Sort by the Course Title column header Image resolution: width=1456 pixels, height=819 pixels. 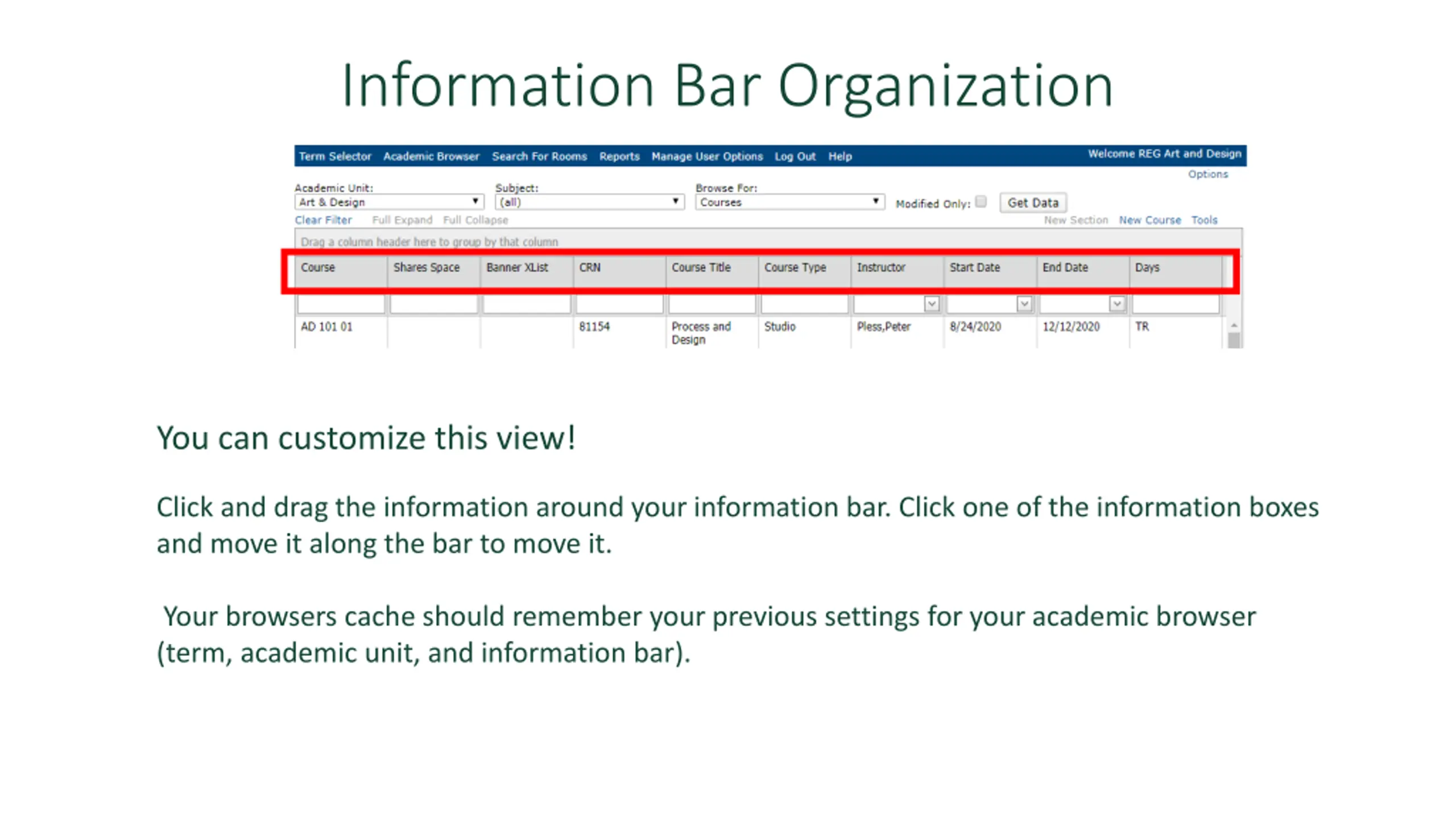(712, 271)
